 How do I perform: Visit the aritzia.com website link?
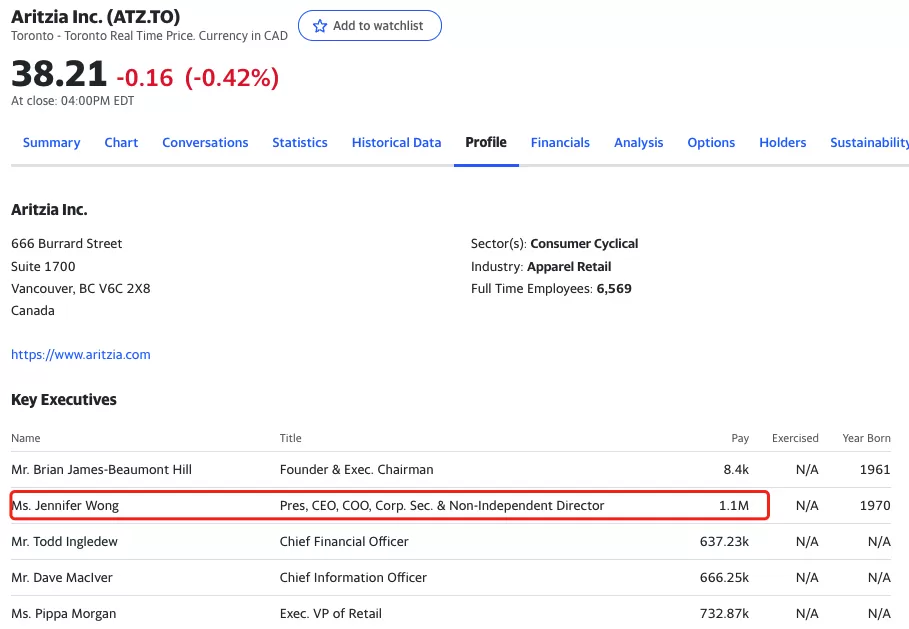coord(81,355)
